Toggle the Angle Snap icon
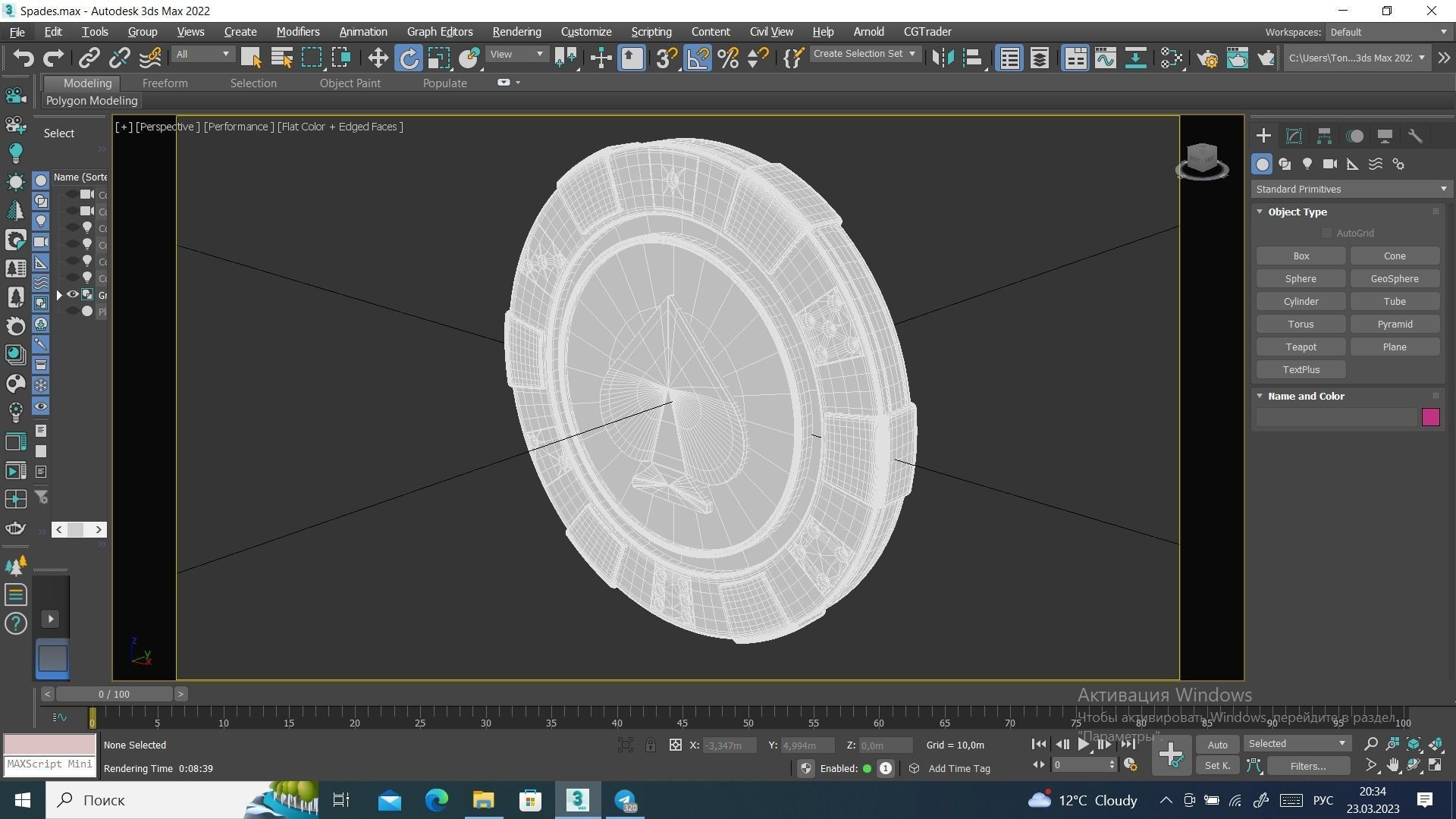This screenshot has height=819, width=1456. (698, 58)
